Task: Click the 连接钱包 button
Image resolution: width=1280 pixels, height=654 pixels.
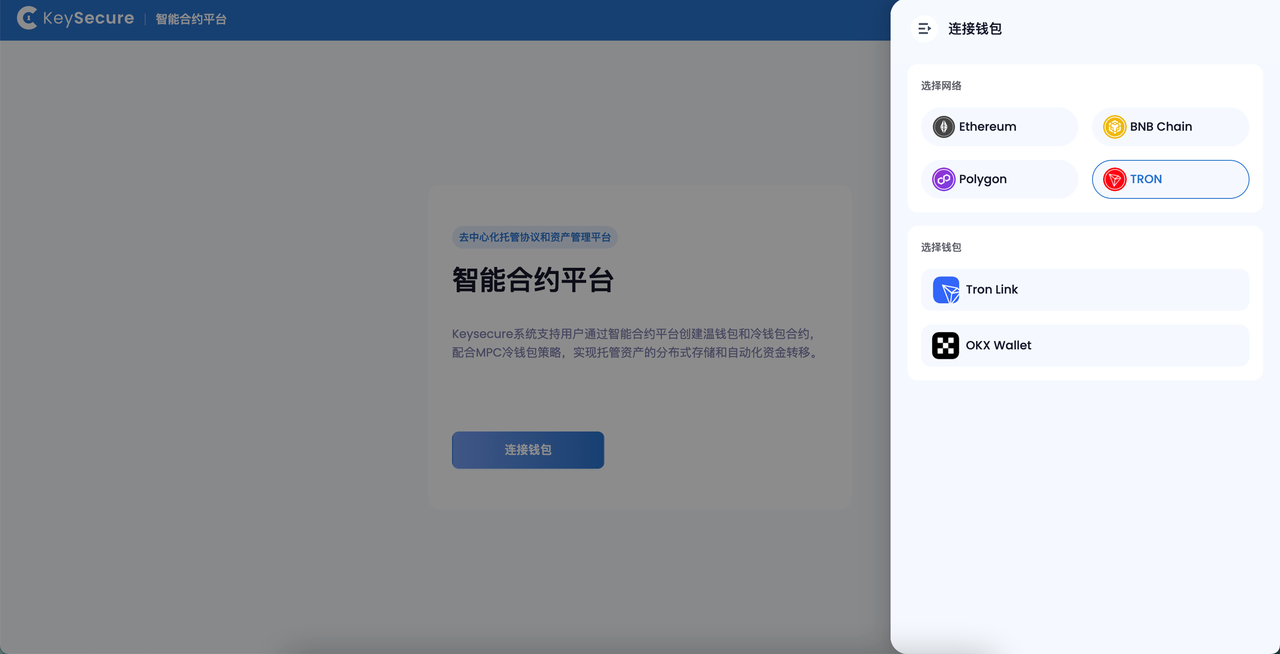Action: pyautogui.click(x=527, y=449)
